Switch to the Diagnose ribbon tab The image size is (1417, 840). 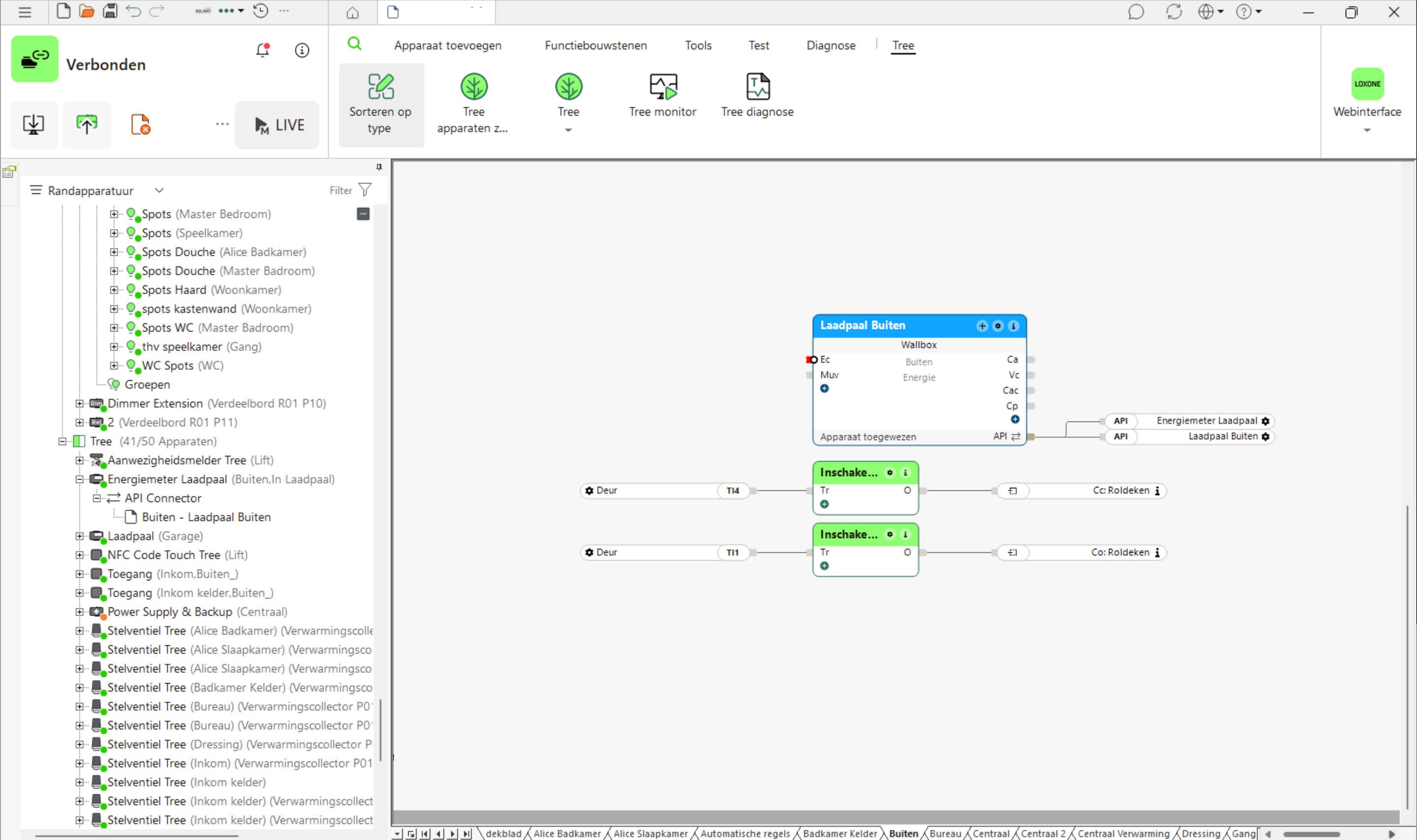(x=831, y=45)
